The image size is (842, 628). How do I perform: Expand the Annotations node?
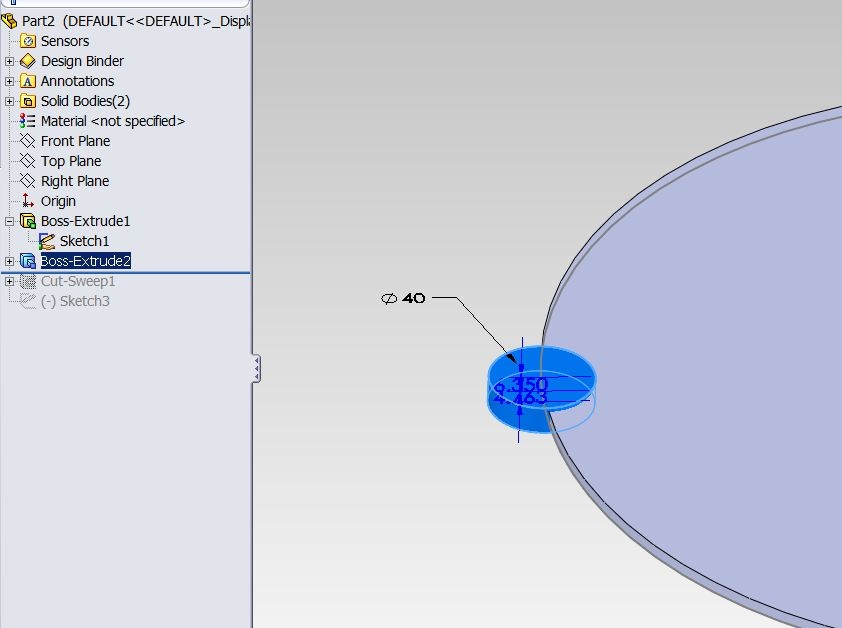(9, 81)
